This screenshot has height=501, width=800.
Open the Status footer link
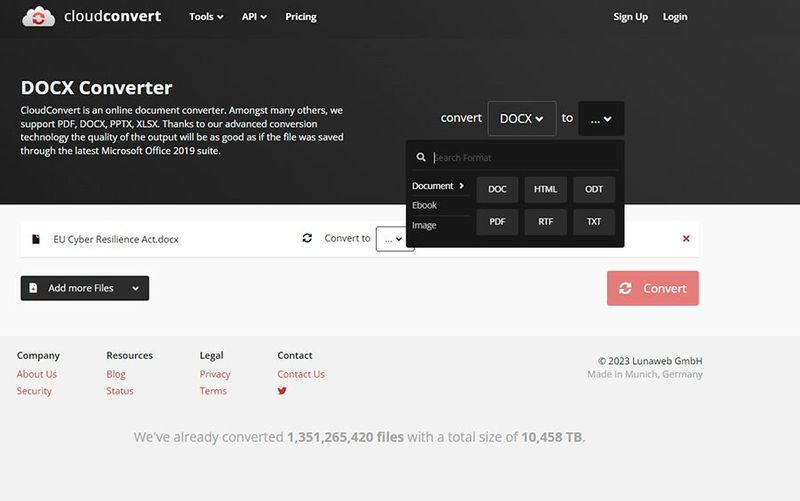pyautogui.click(x=120, y=391)
